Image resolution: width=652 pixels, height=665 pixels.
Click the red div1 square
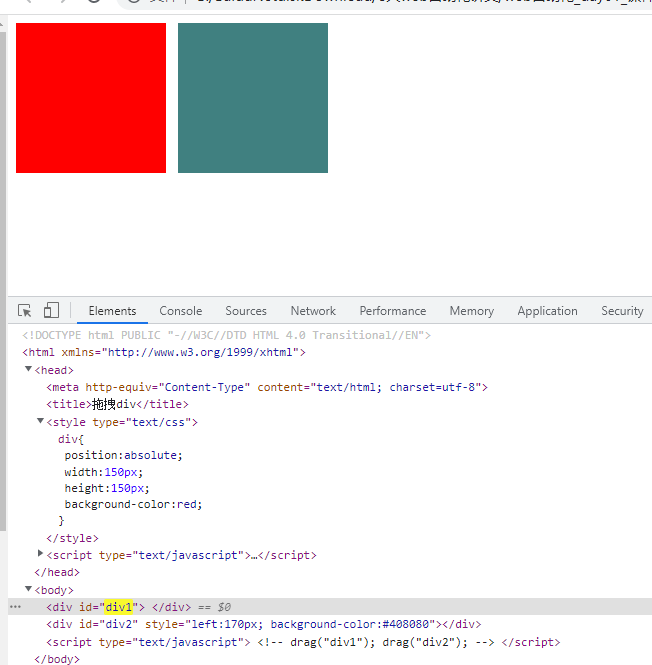pyautogui.click(x=91, y=98)
